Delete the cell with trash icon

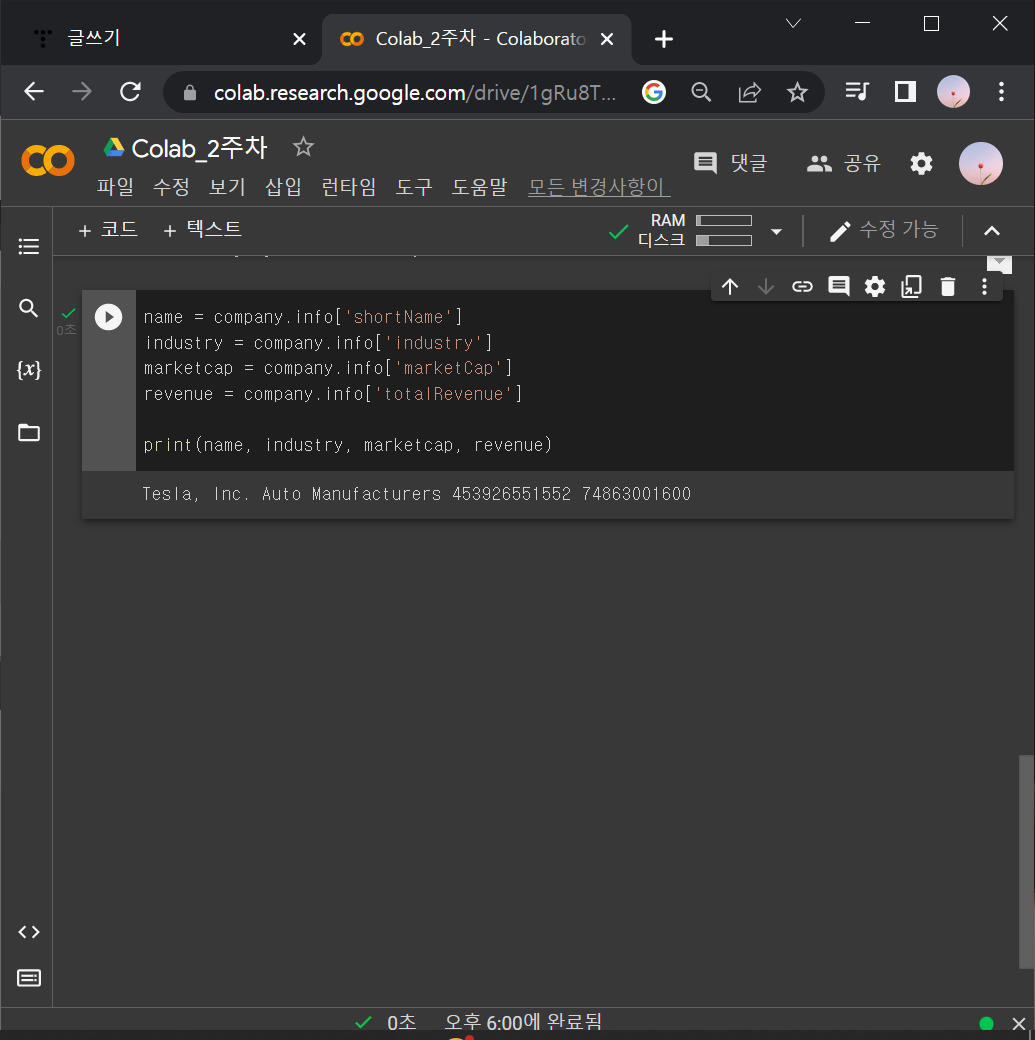click(x=948, y=287)
